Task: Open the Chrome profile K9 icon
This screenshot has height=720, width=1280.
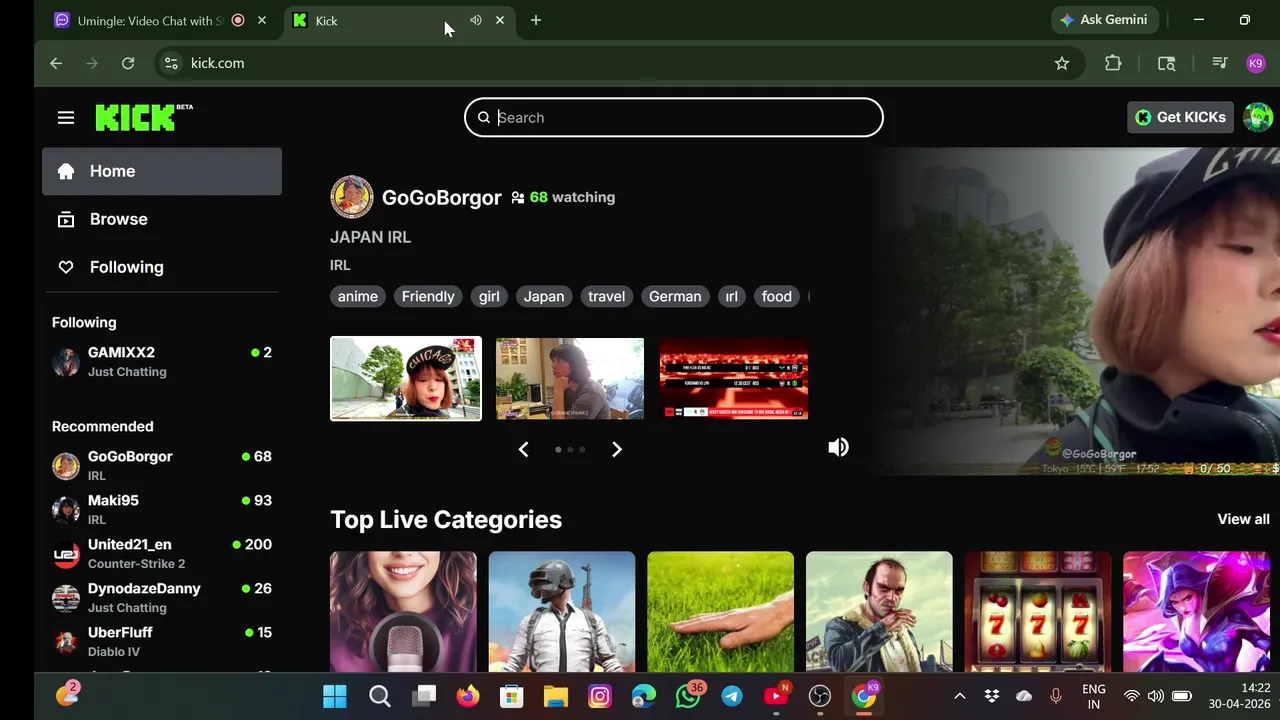Action: click(x=1256, y=63)
